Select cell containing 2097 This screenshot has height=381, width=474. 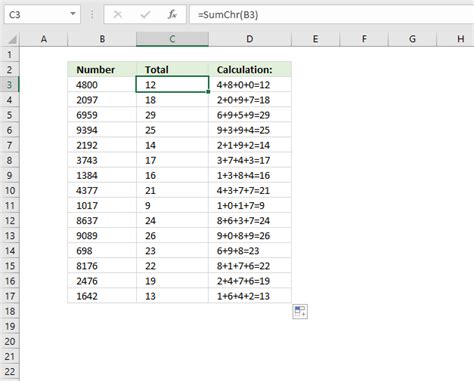point(102,100)
